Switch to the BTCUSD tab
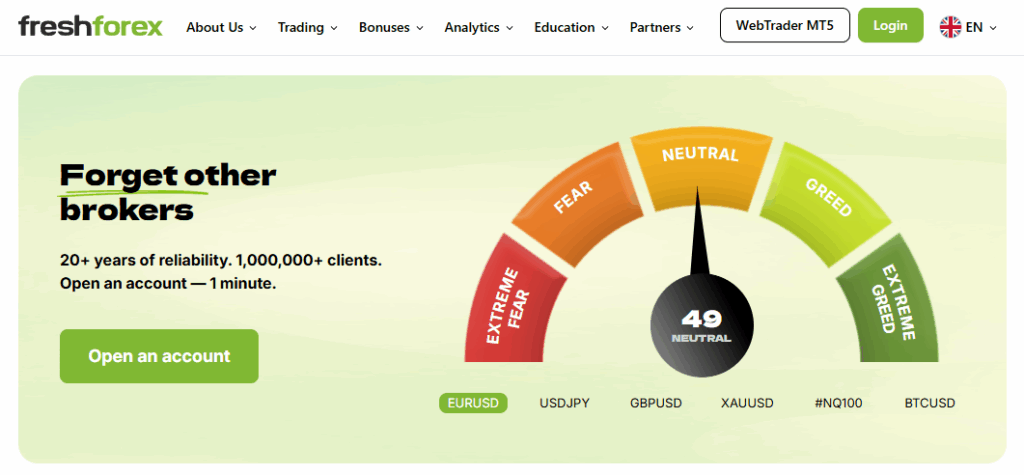The width and height of the screenshot is (1024, 475). coord(929,403)
